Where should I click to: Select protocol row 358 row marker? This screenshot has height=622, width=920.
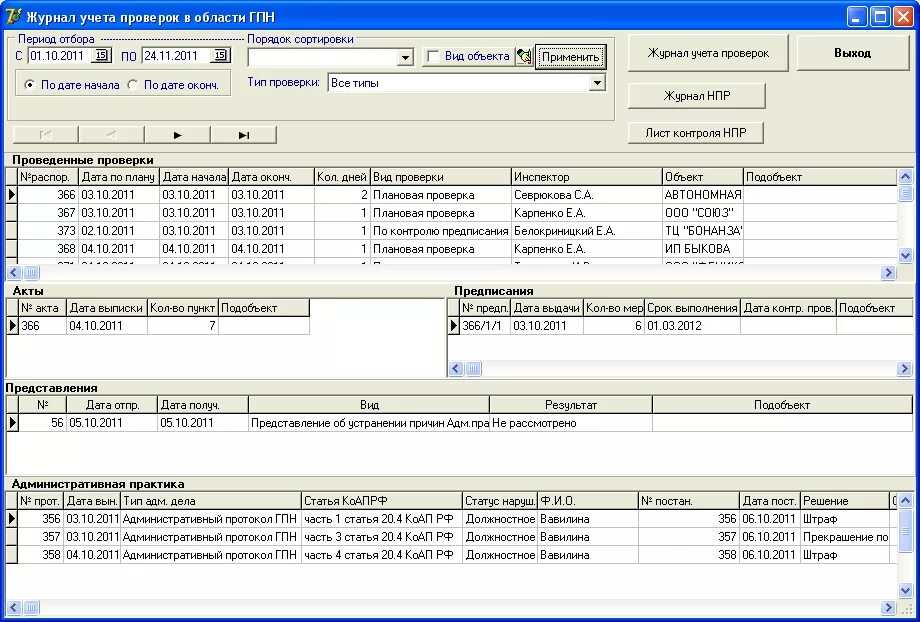pyautogui.click(x=12, y=555)
